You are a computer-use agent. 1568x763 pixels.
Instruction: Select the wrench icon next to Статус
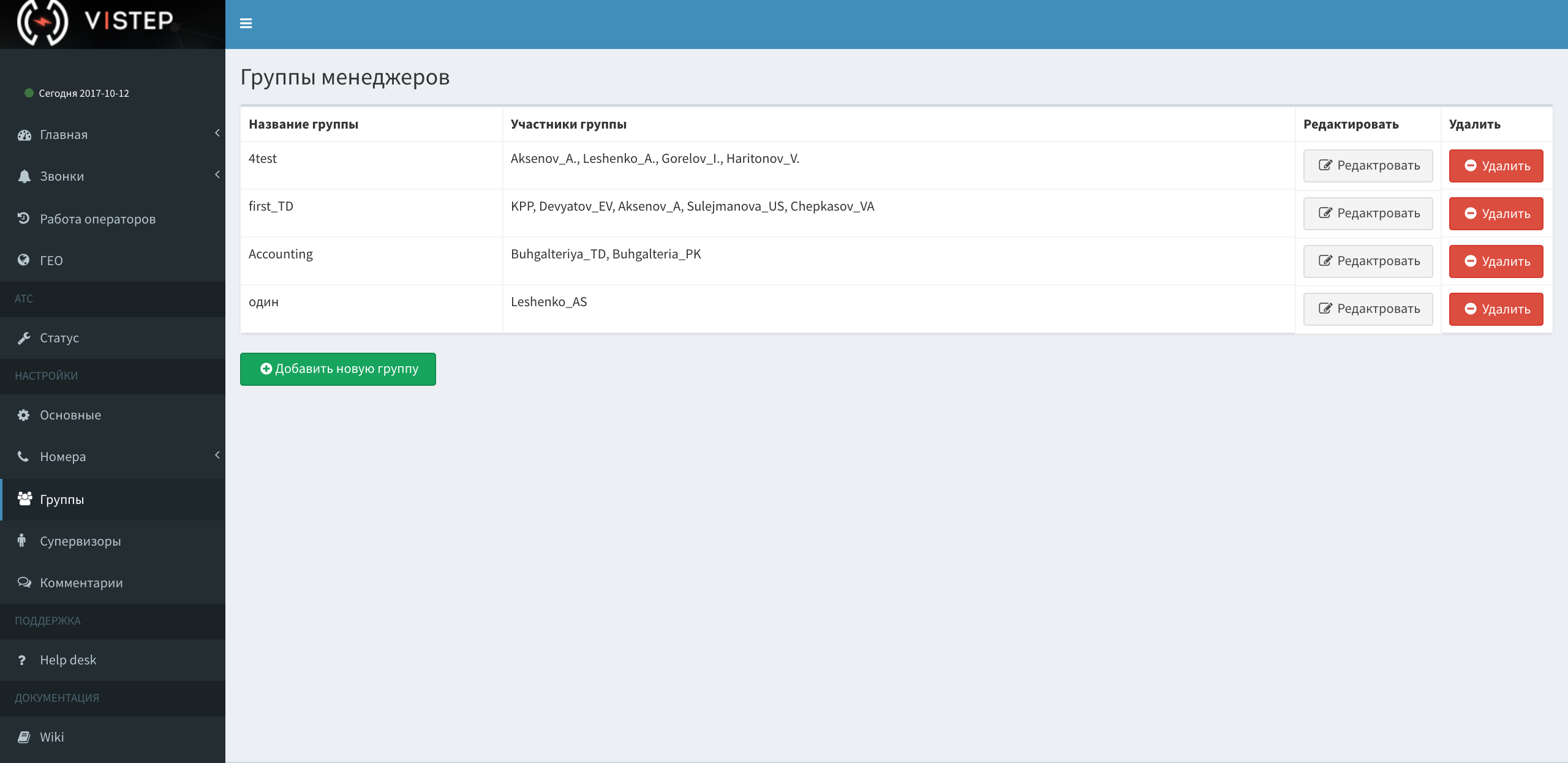click(x=24, y=337)
